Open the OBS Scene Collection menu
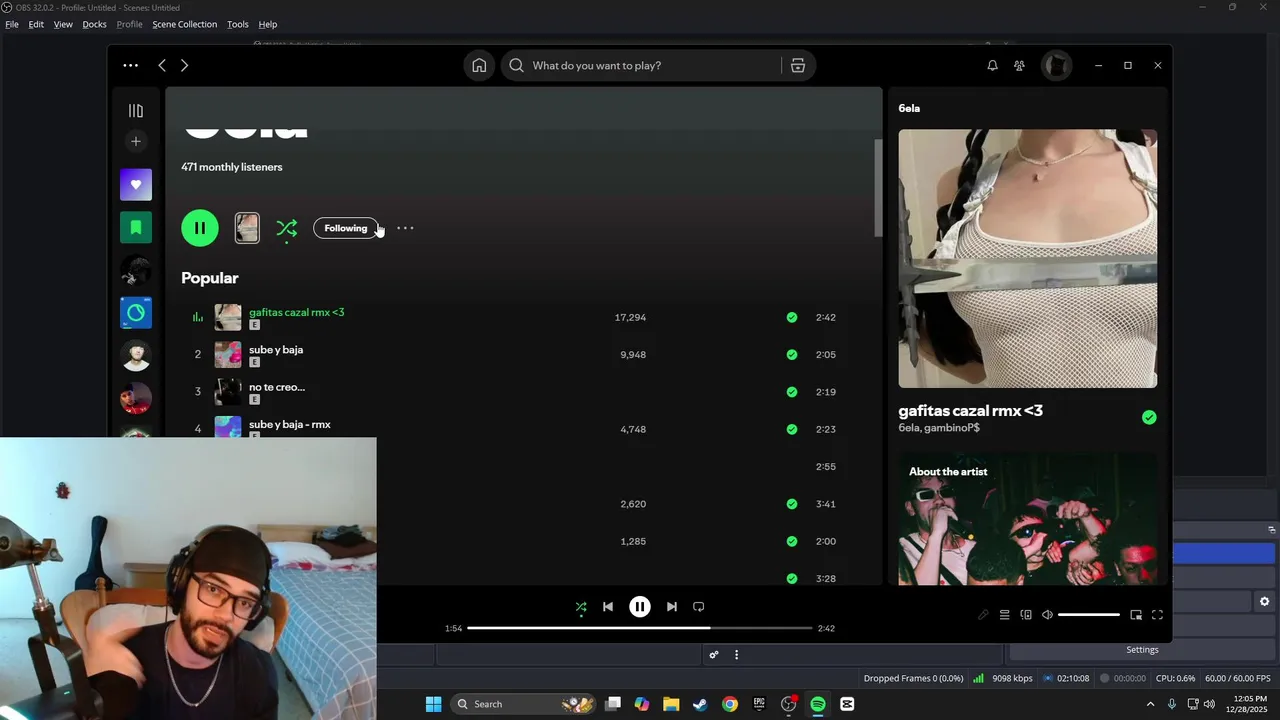 point(185,24)
